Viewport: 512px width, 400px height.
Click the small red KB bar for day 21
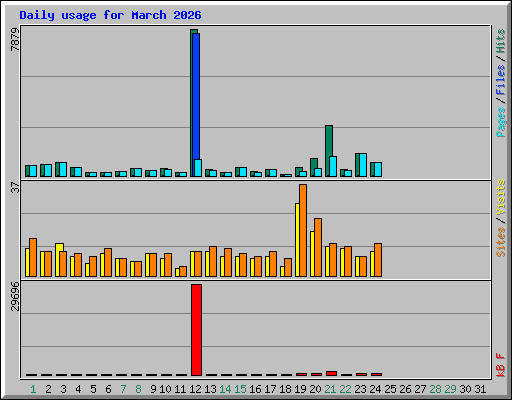pyautogui.click(x=331, y=373)
